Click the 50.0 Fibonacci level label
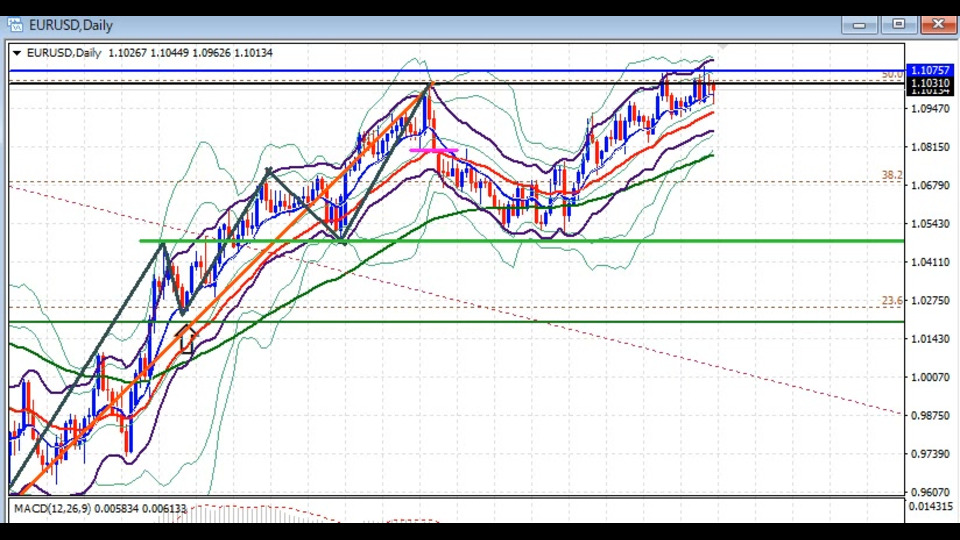Image resolution: width=960 pixels, height=540 pixels. click(x=892, y=75)
